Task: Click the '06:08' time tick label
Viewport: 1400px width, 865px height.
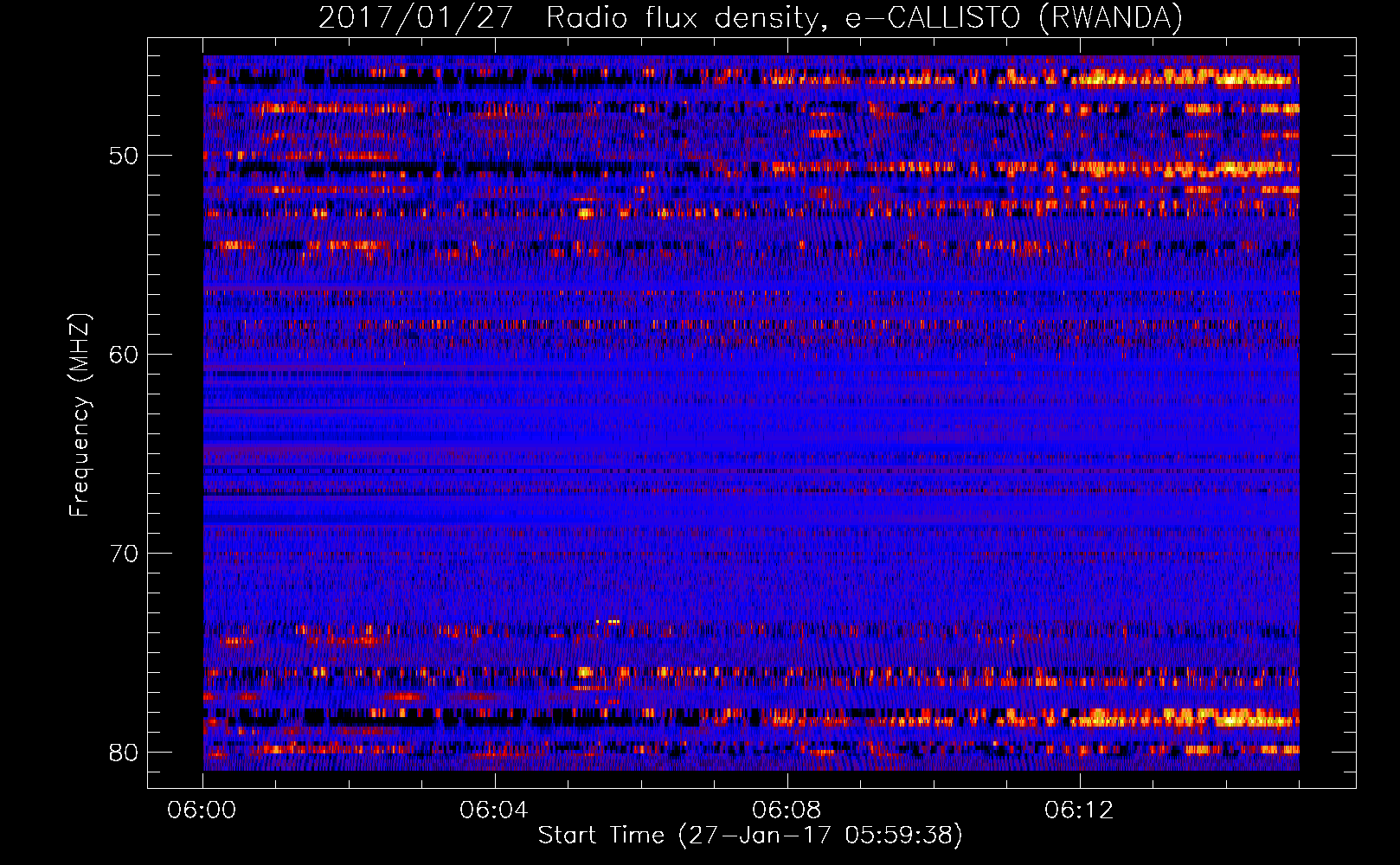Action: pyautogui.click(x=787, y=811)
